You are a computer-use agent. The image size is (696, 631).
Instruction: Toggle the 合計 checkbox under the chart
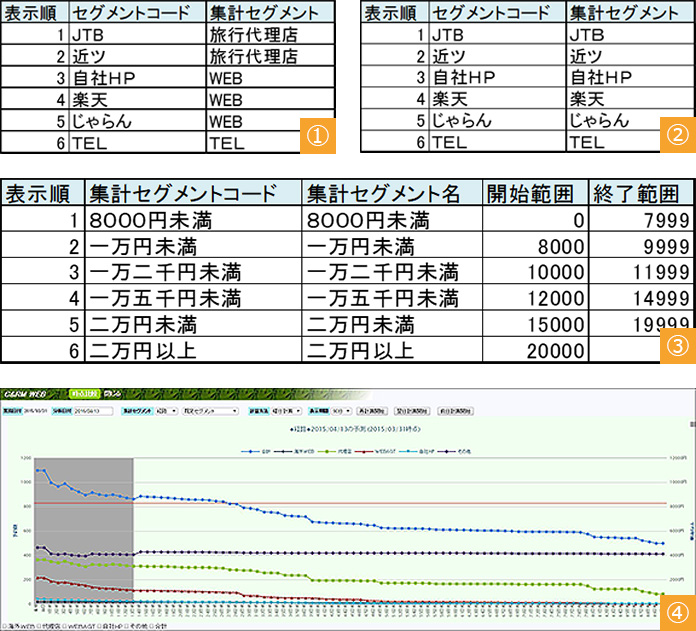click(151, 626)
